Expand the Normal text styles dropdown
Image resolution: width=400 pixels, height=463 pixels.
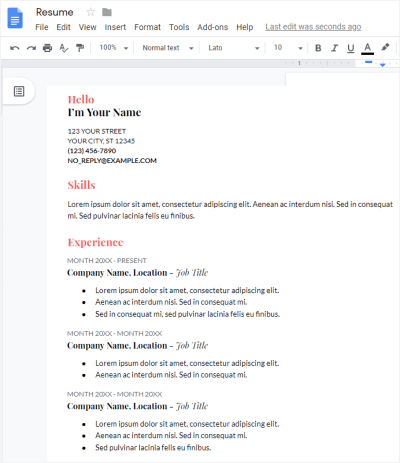(x=168, y=48)
